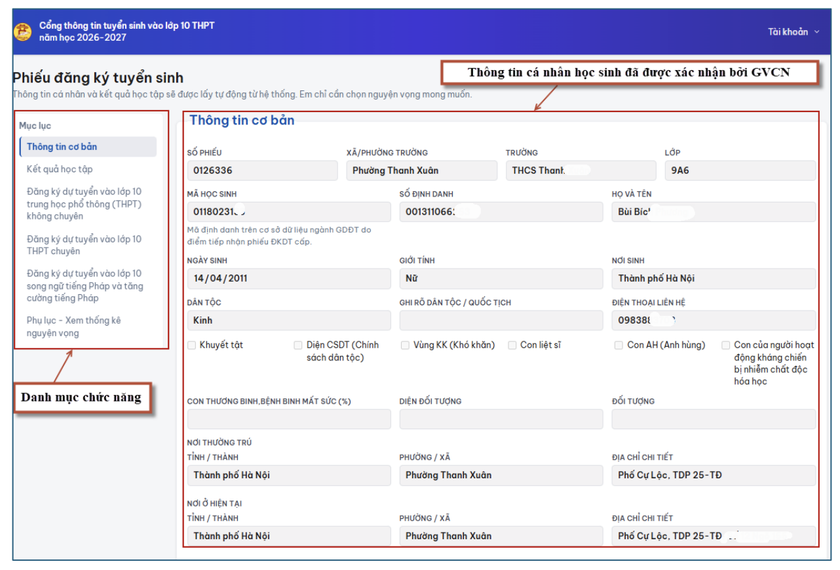The width and height of the screenshot is (840, 570).
Task: Open the Tài khoản account dropdown
Action: coord(793,32)
